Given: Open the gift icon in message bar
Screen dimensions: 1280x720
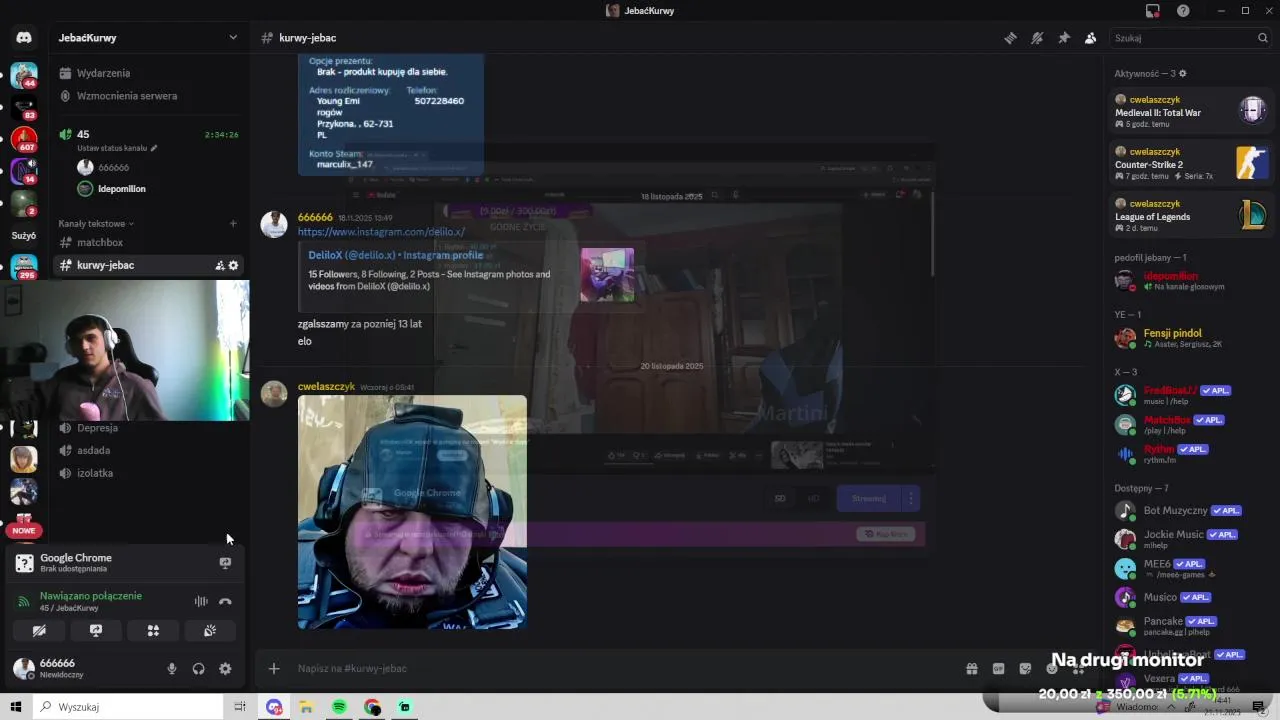Looking at the screenshot, I should coord(971,668).
